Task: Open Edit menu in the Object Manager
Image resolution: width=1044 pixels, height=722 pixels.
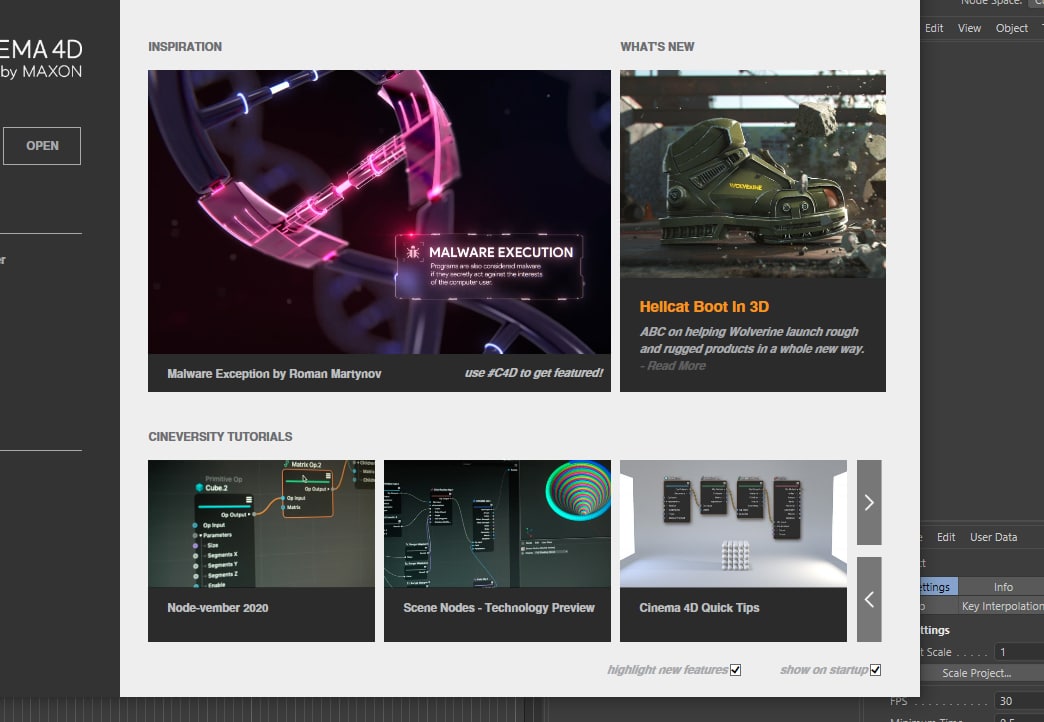Action: pos(933,28)
